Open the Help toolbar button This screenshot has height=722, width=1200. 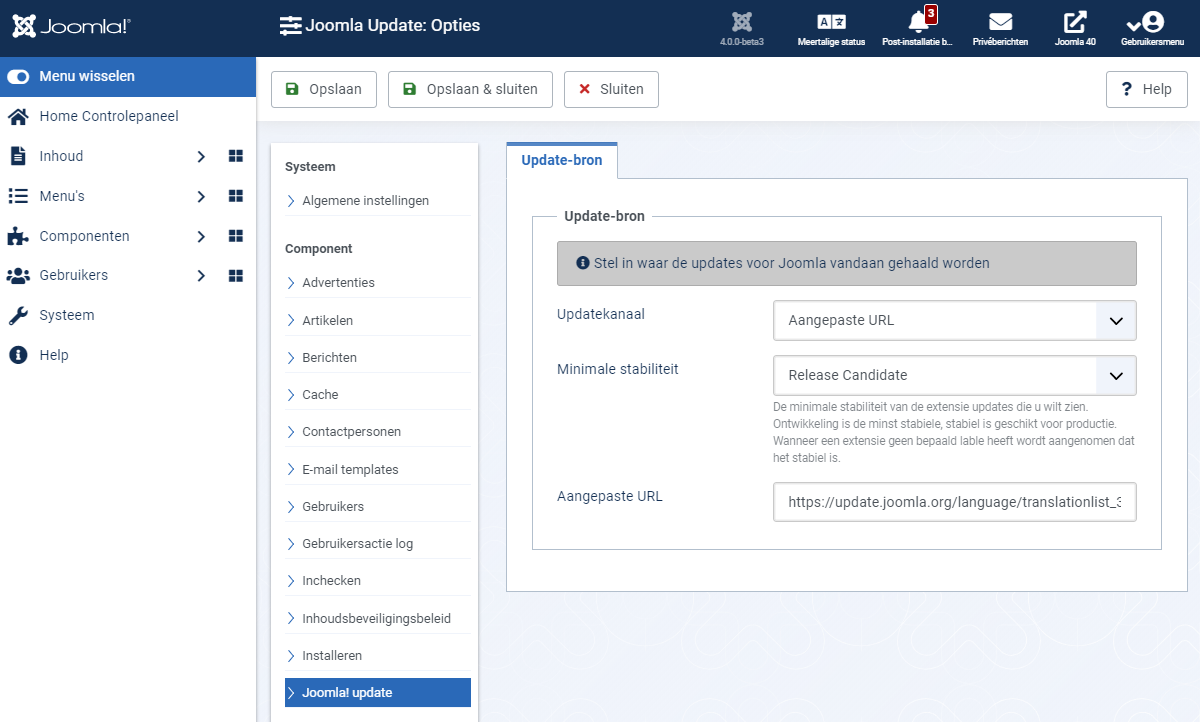[1146, 89]
